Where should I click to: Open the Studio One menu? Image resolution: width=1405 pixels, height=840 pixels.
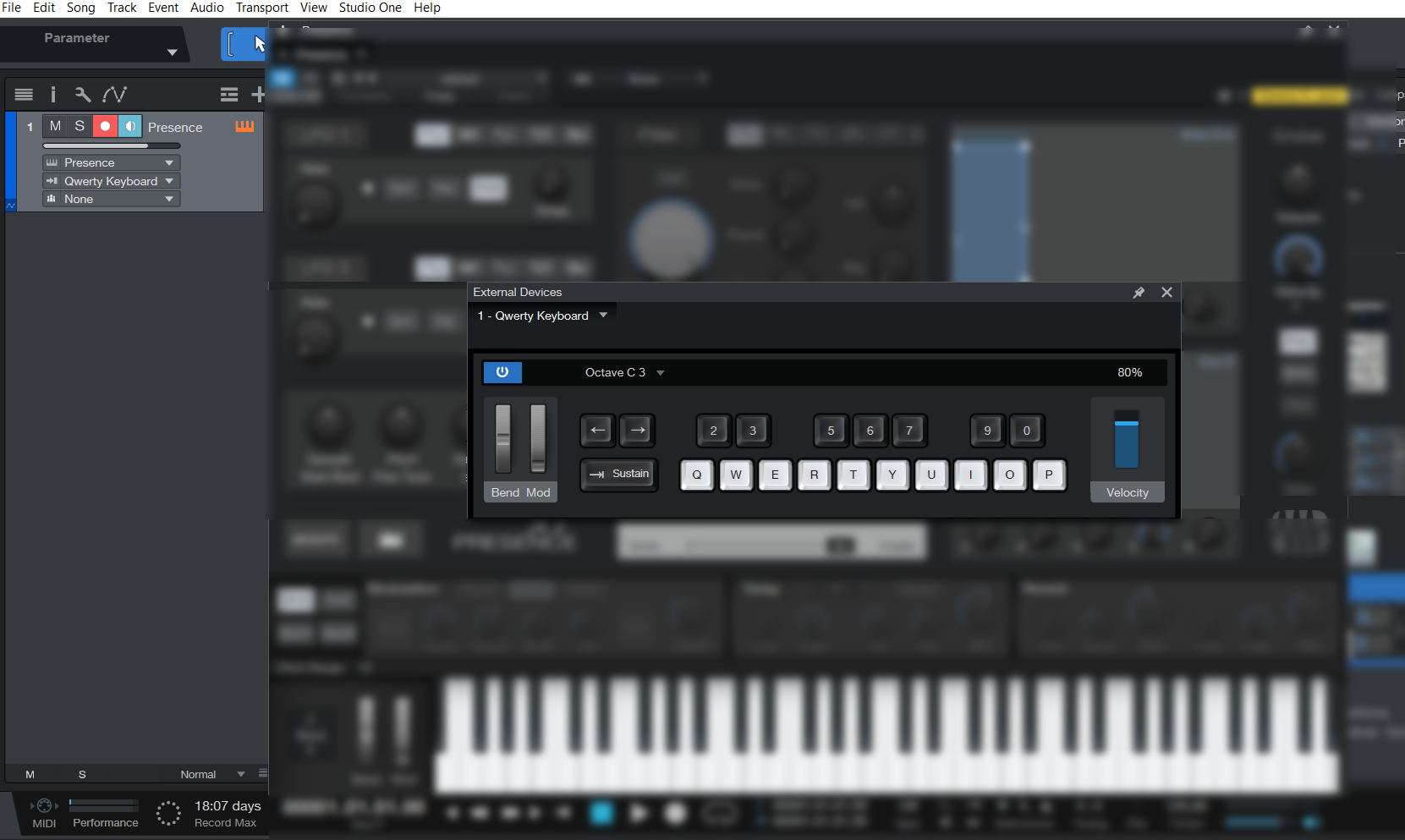point(370,8)
